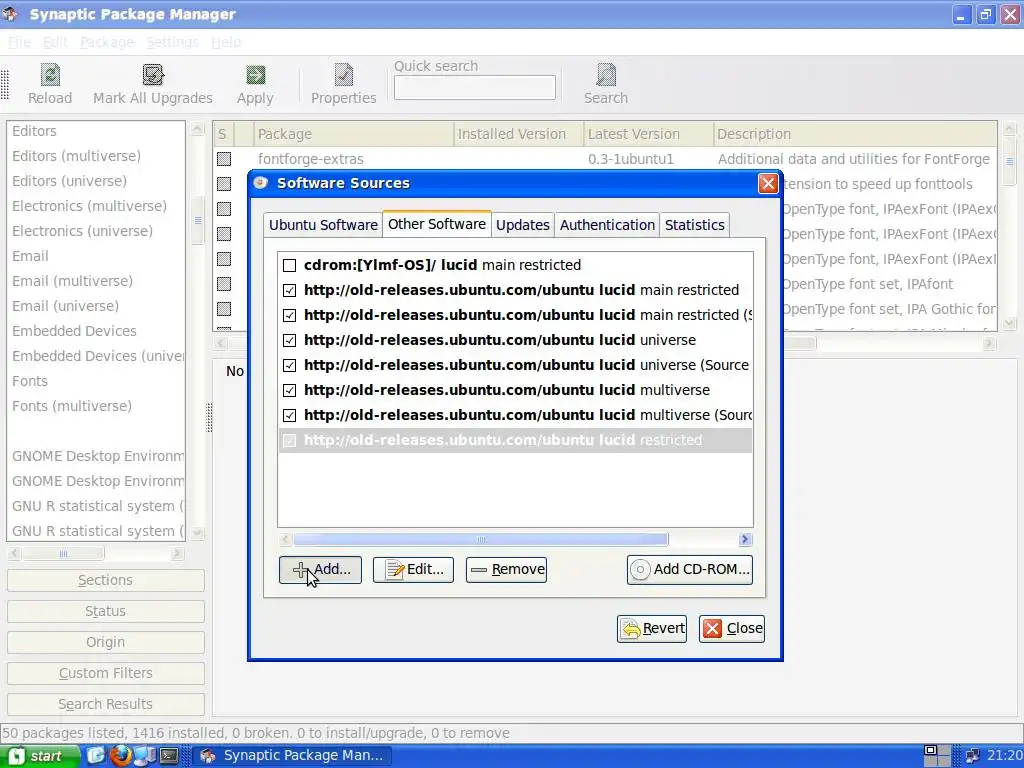Screen dimensions: 1024x768
Task: Open the Statistics tab
Action: point(694,225)
